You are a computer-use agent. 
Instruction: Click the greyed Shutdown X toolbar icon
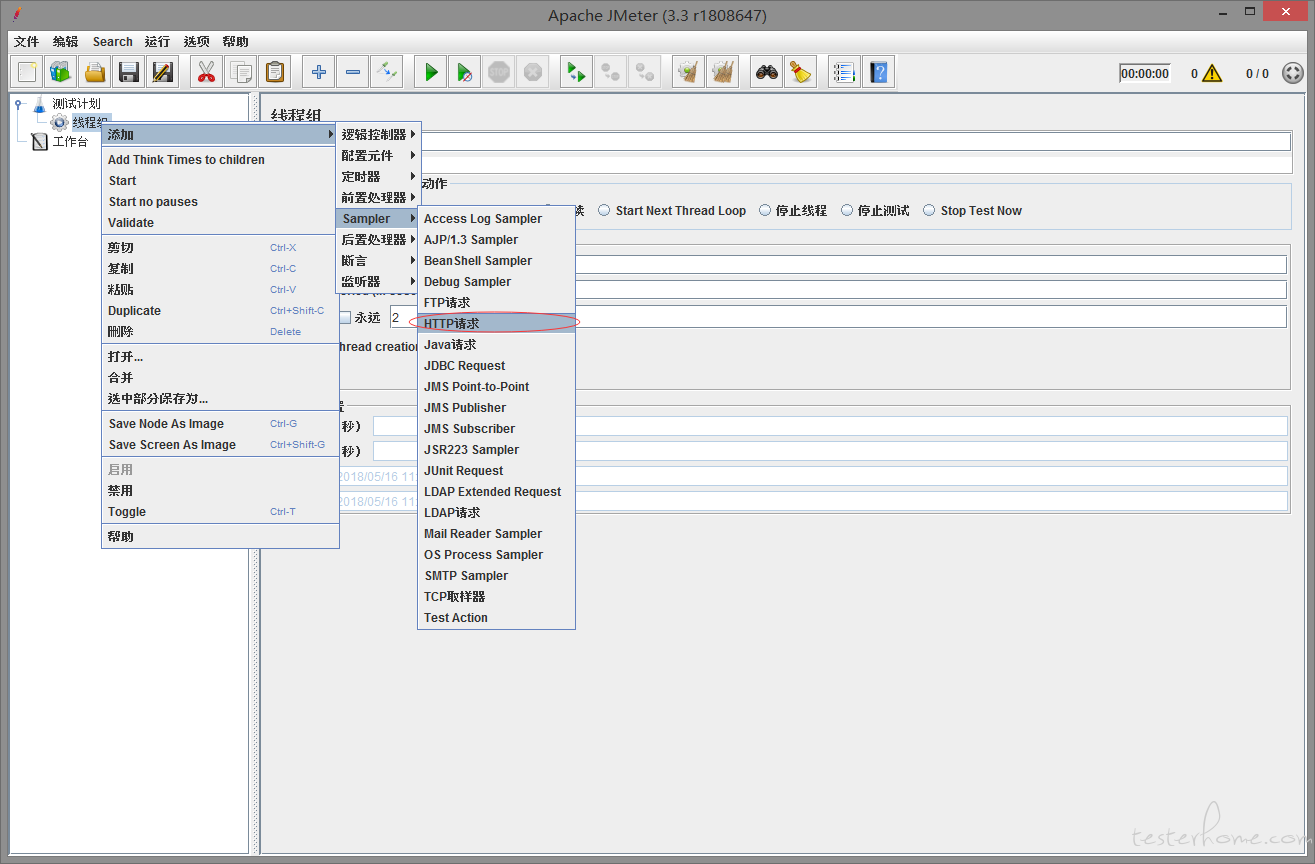[x=533, y=72]
